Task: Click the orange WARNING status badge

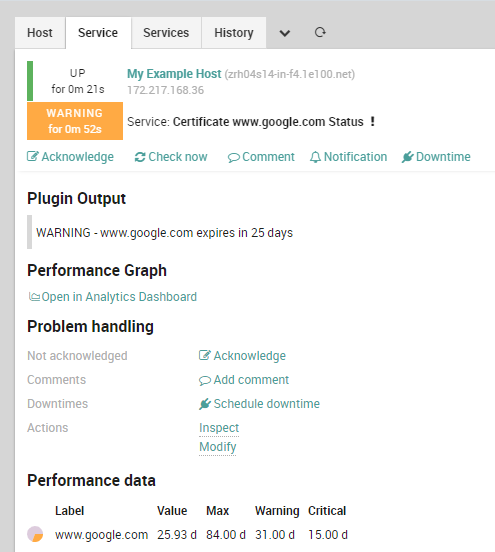Action: [x=75, y=121]
